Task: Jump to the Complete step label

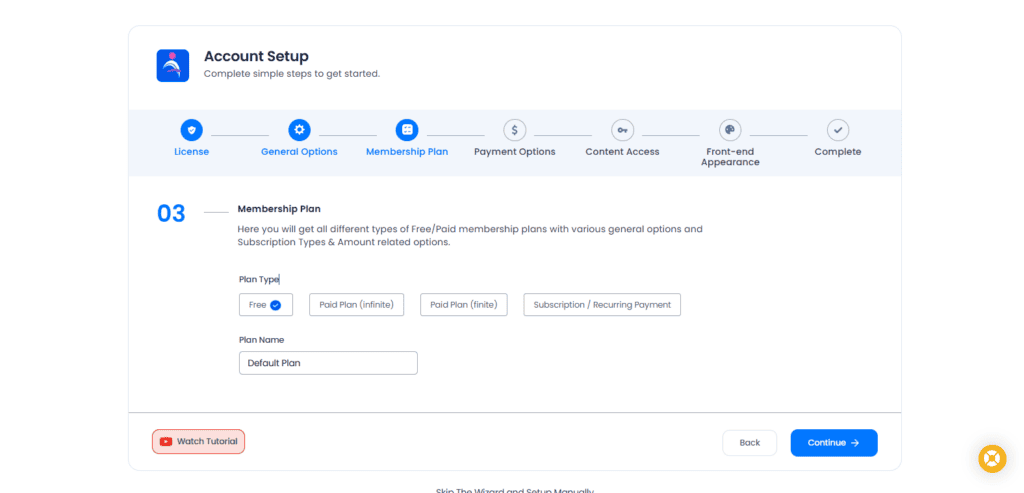Action: point(838,151)
